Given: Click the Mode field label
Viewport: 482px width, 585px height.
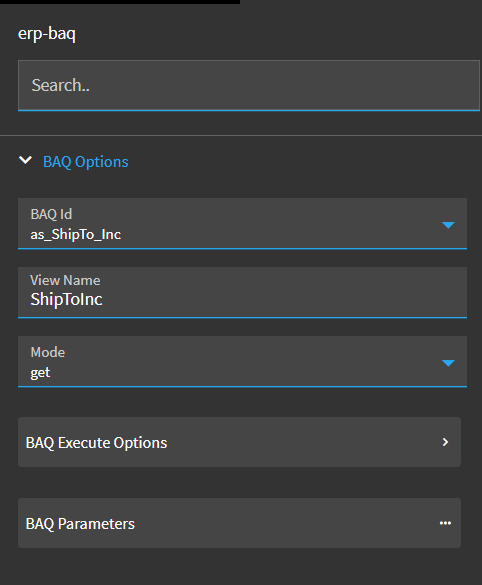Looking at the screenshot, I should tap(48, 352).
